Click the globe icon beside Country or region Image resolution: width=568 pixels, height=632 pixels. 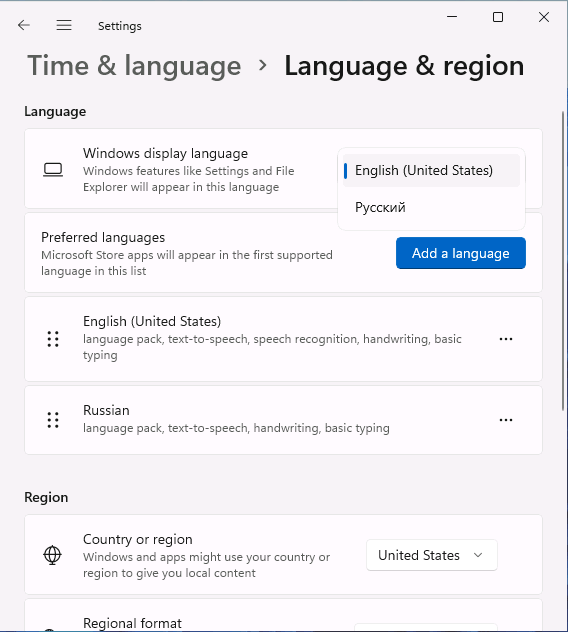(x=52, y=555)
